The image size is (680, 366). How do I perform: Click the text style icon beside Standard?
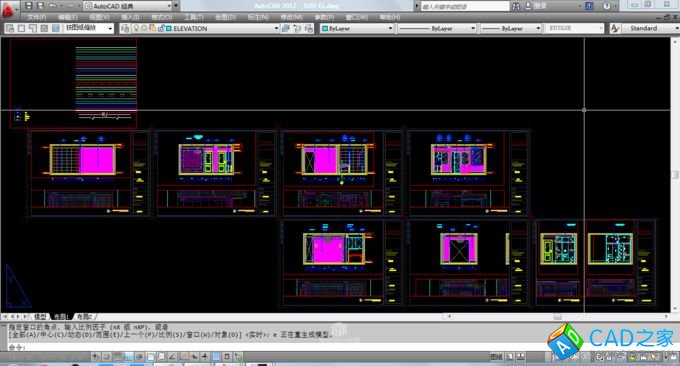click(x=615, y=28)
